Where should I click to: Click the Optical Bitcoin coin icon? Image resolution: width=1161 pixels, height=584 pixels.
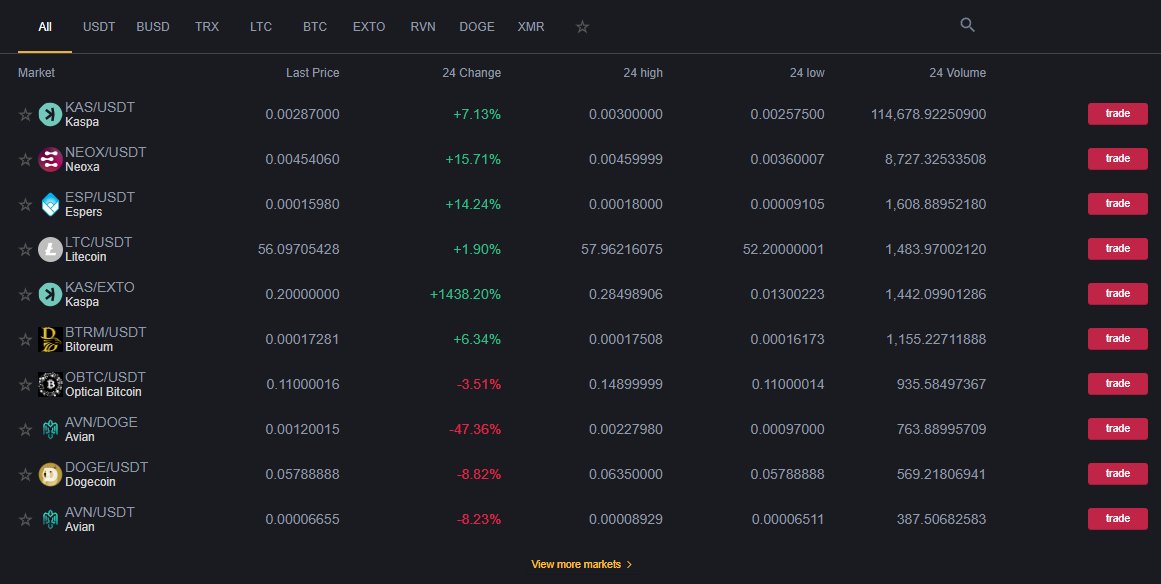tap(50, 384)
